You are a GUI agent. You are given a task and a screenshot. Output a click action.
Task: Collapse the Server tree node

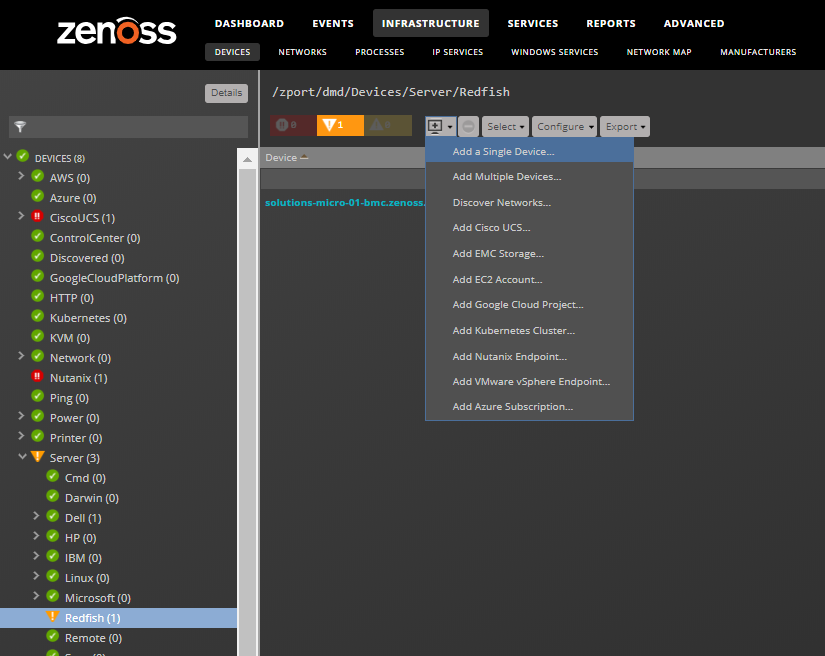pos(22,456)
